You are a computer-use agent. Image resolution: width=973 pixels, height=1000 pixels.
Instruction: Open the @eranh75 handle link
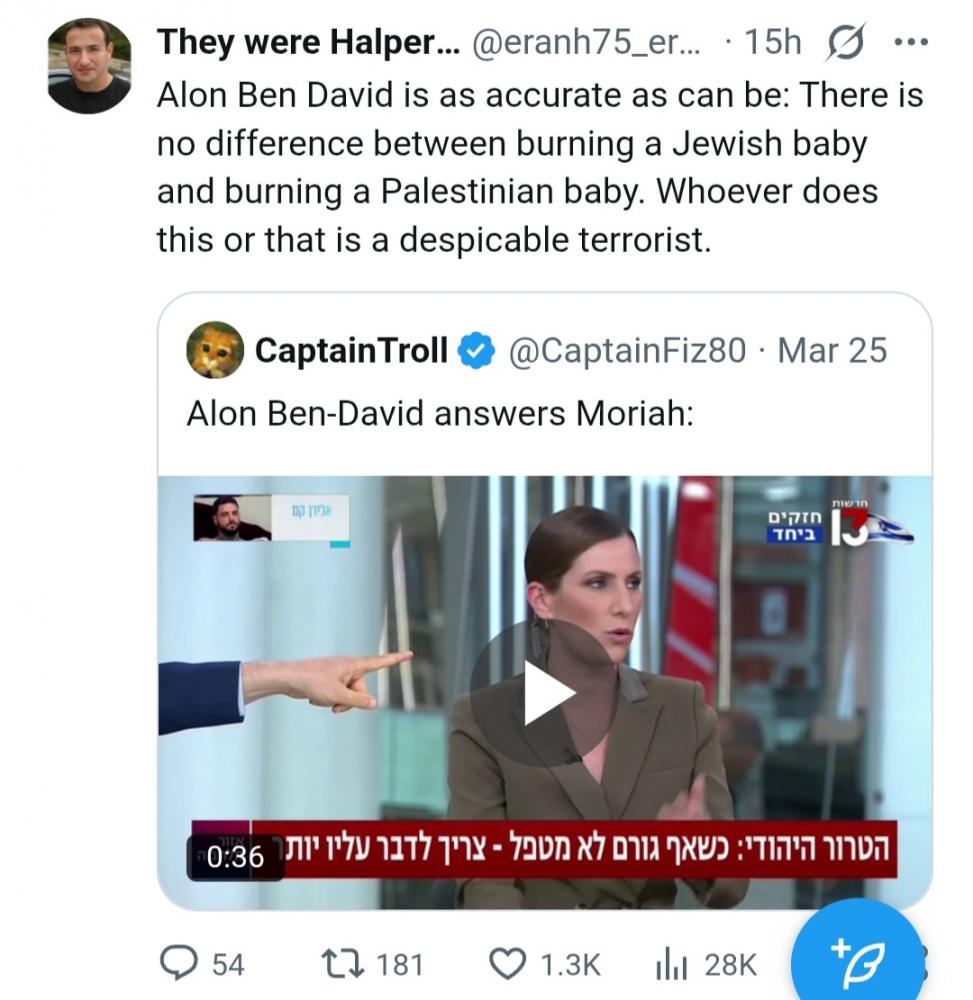[586, 42]
